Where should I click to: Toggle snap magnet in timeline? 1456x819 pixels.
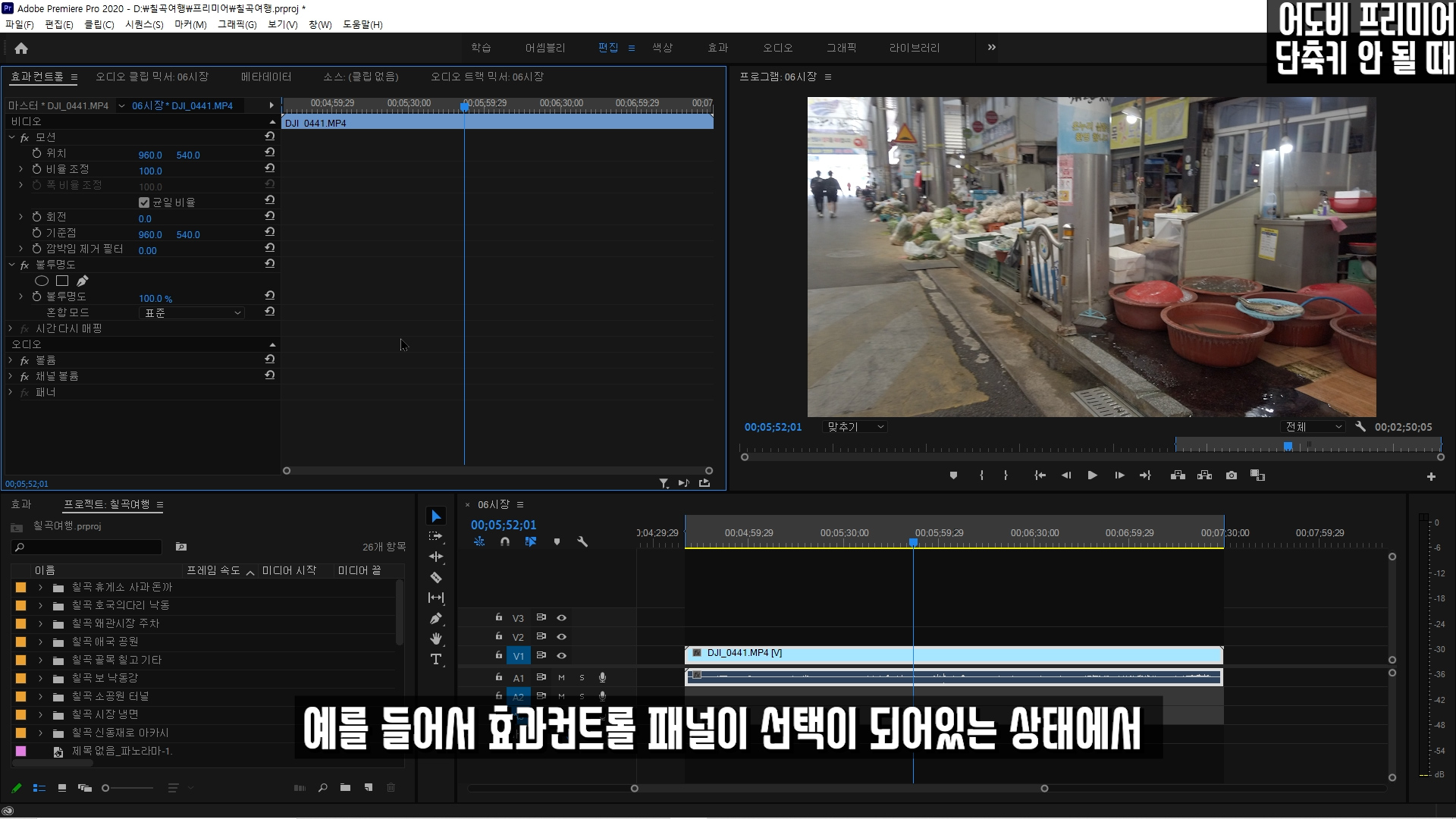tap(505, 541)
